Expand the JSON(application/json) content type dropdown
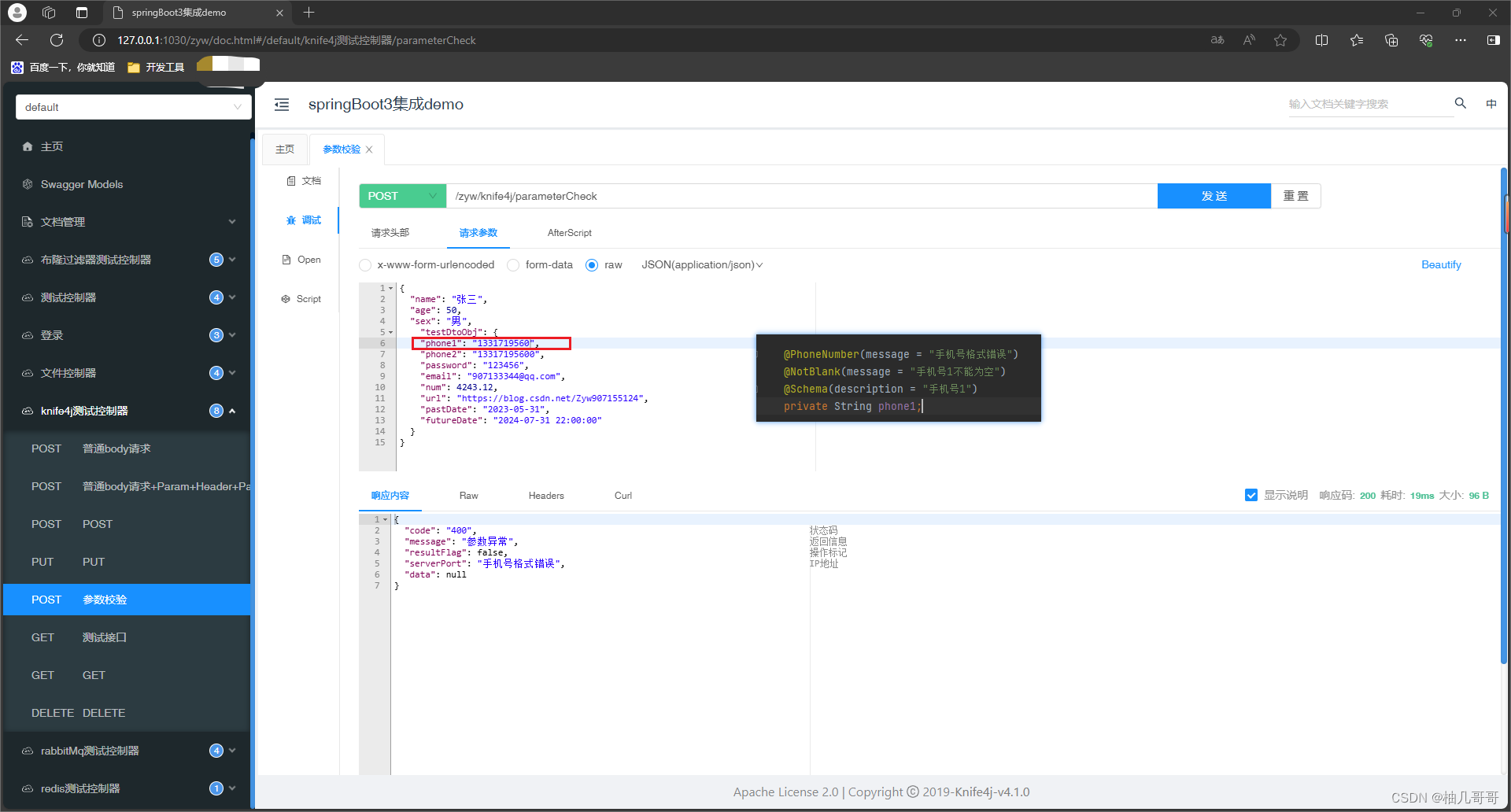The width and height of the screenshot is (1511, 812). (702, 265)
